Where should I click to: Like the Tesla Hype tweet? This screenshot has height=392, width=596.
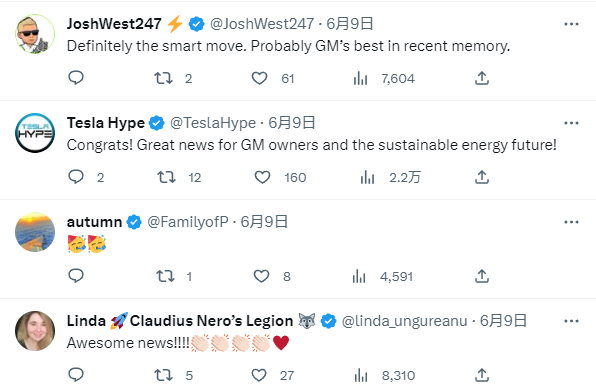pos(262,177)
